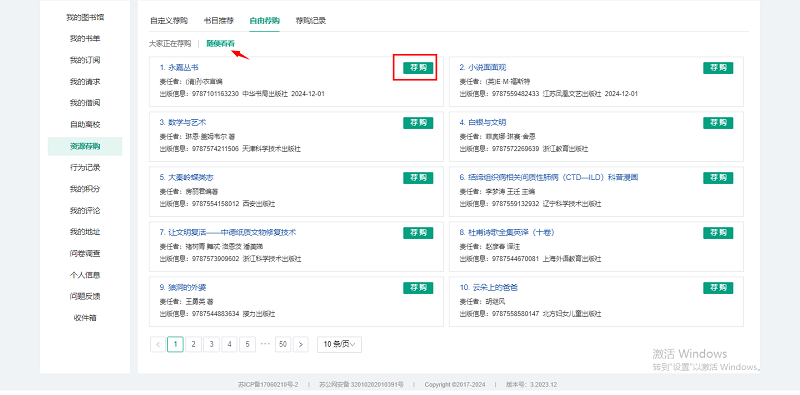The image size is (800, 395).
Task: Go to previous page arrow
Action: click(x=158, y=344)
